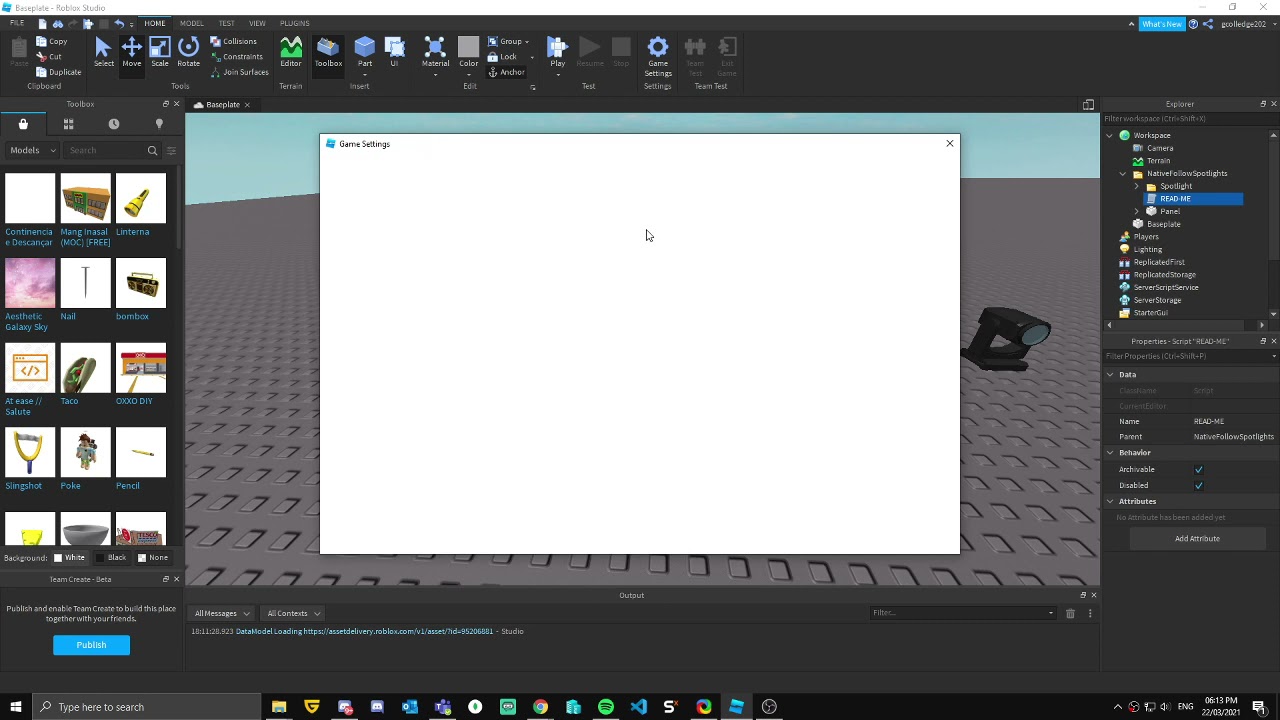Collapse the Workspace tree node
Screen dimensions: 1280x720
[1110, 136]
